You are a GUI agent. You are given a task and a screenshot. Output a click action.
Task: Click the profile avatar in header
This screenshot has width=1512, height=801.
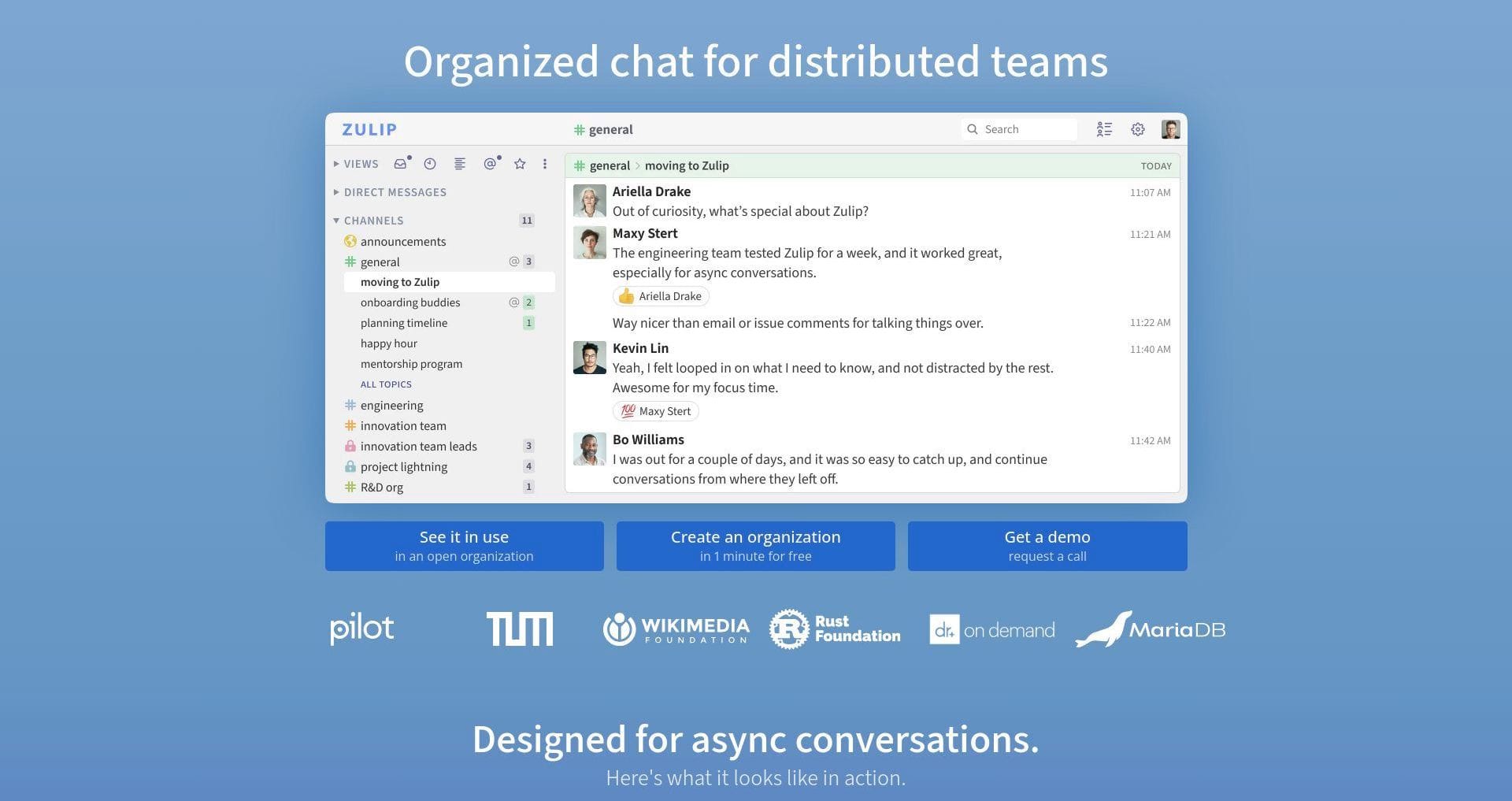(1170, 129)
